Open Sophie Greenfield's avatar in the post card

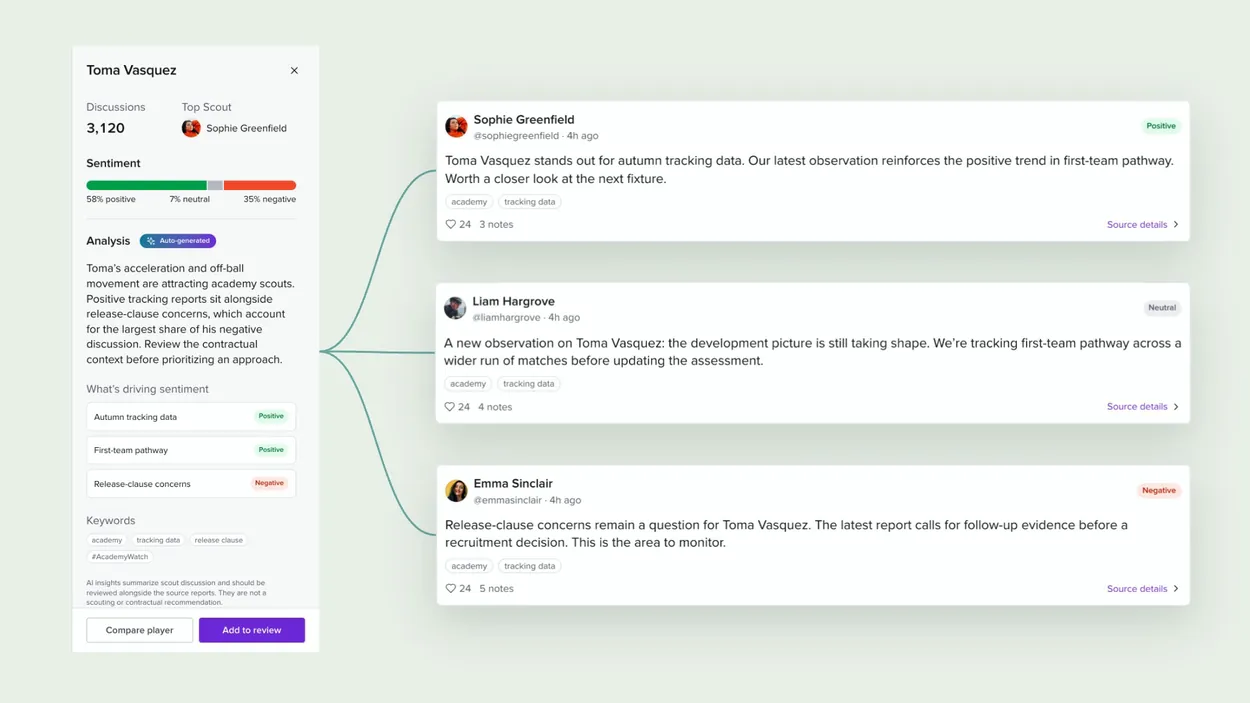pyautogui.click(x=456, y=127)
